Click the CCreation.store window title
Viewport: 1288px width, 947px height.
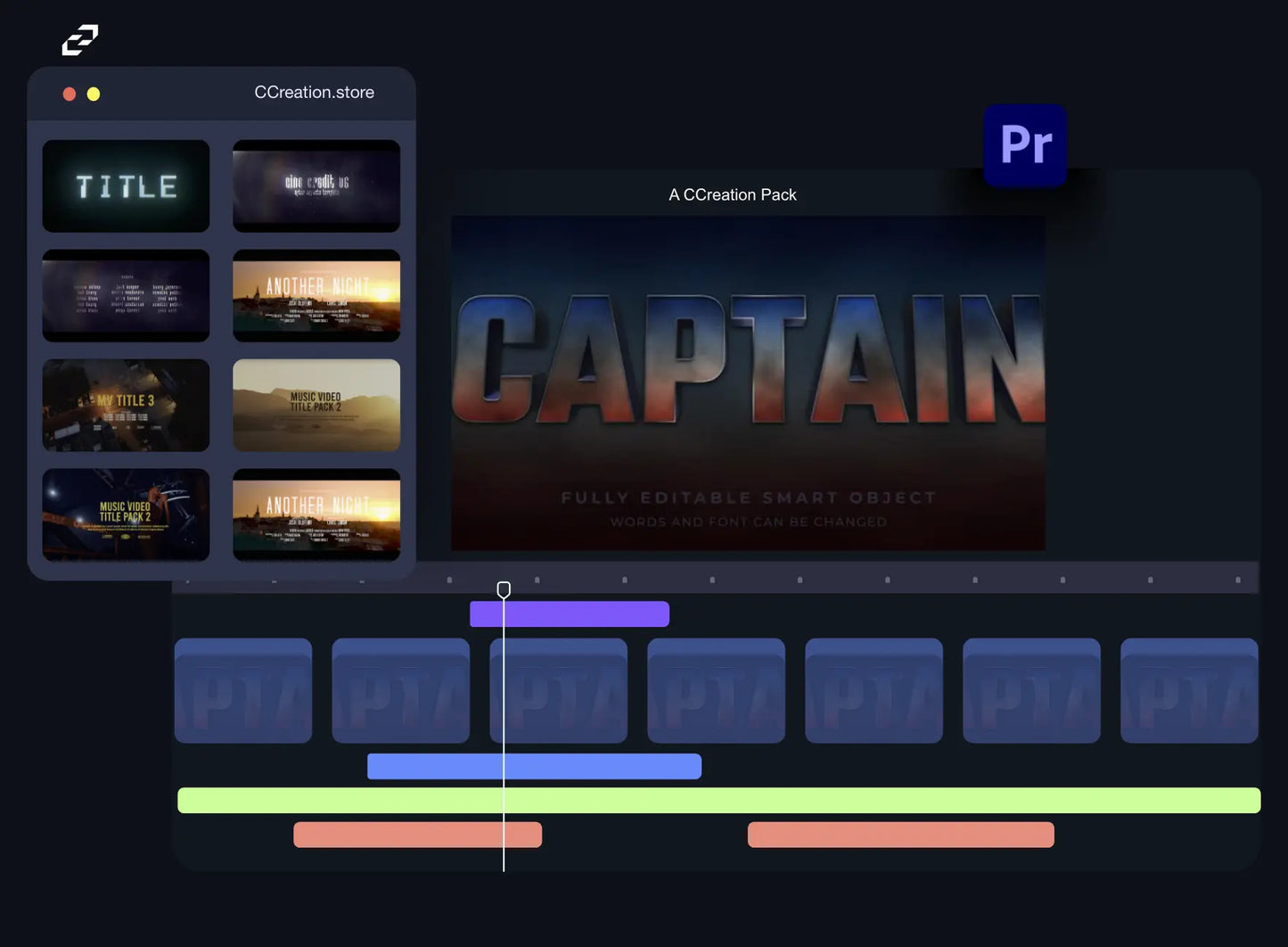click(x=314, y=93)
